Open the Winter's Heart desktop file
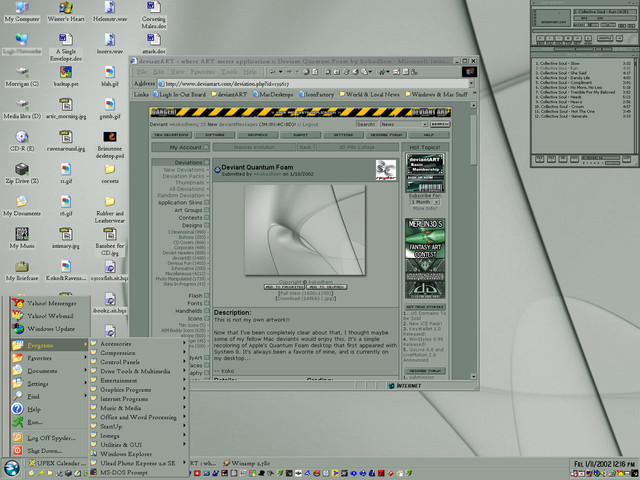 click(65, 9)
